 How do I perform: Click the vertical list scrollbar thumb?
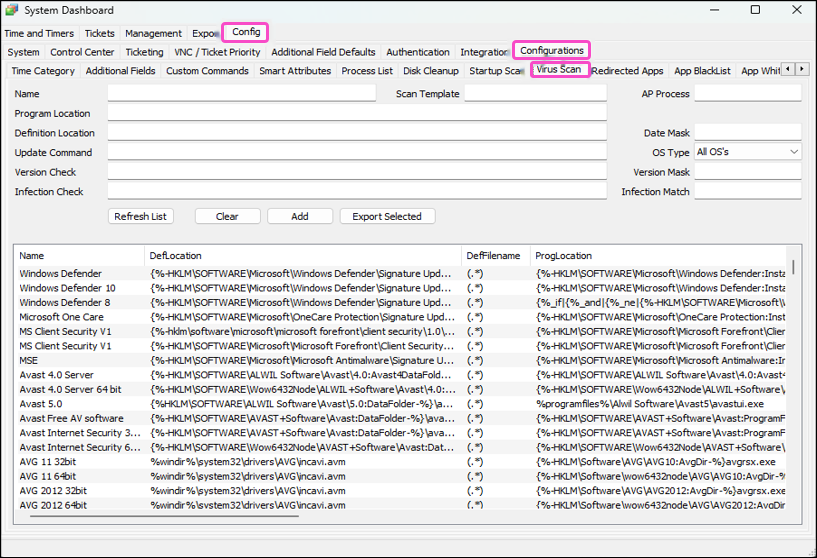click(794, 267)
